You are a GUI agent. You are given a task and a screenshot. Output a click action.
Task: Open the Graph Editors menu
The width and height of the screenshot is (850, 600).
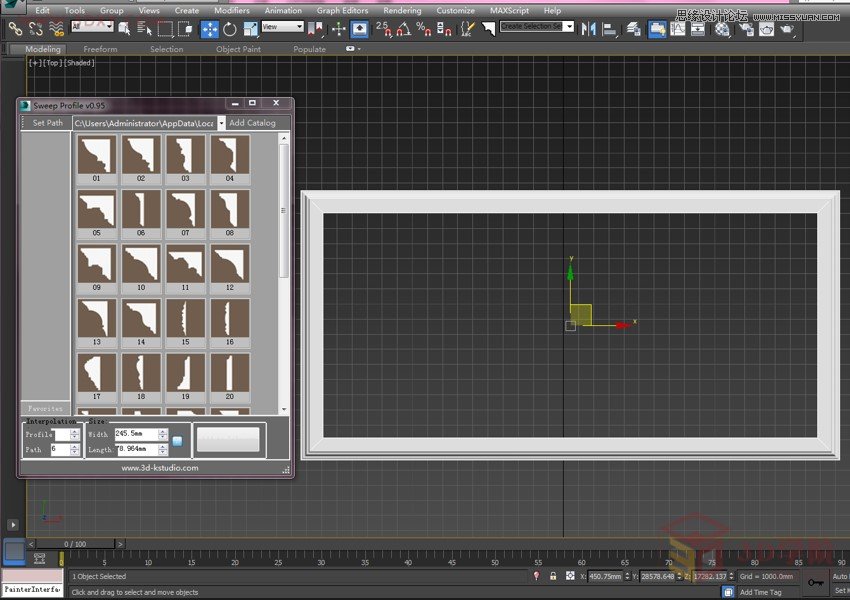(342, 10)
